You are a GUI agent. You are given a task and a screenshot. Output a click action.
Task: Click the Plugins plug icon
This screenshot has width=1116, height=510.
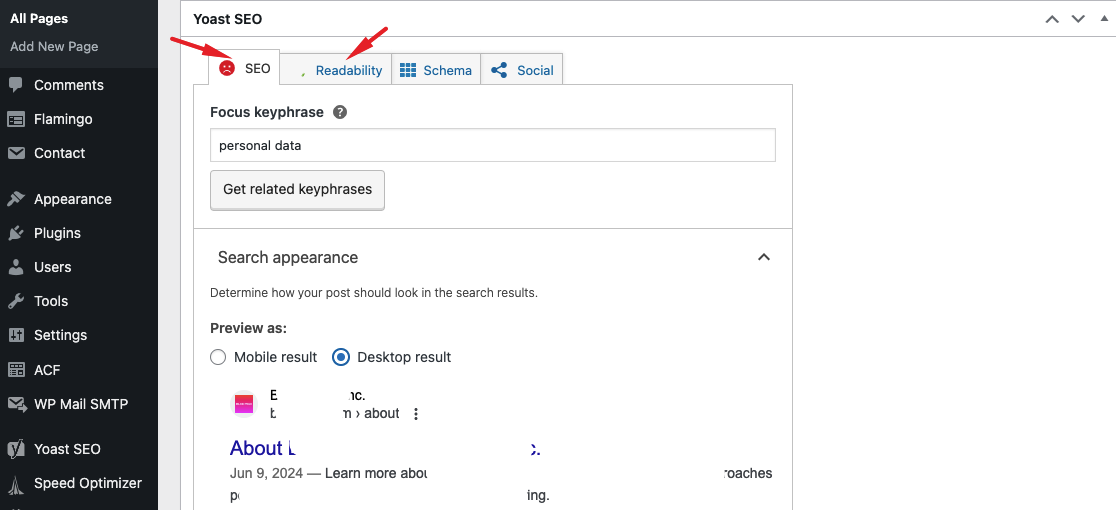coord(16,233)
